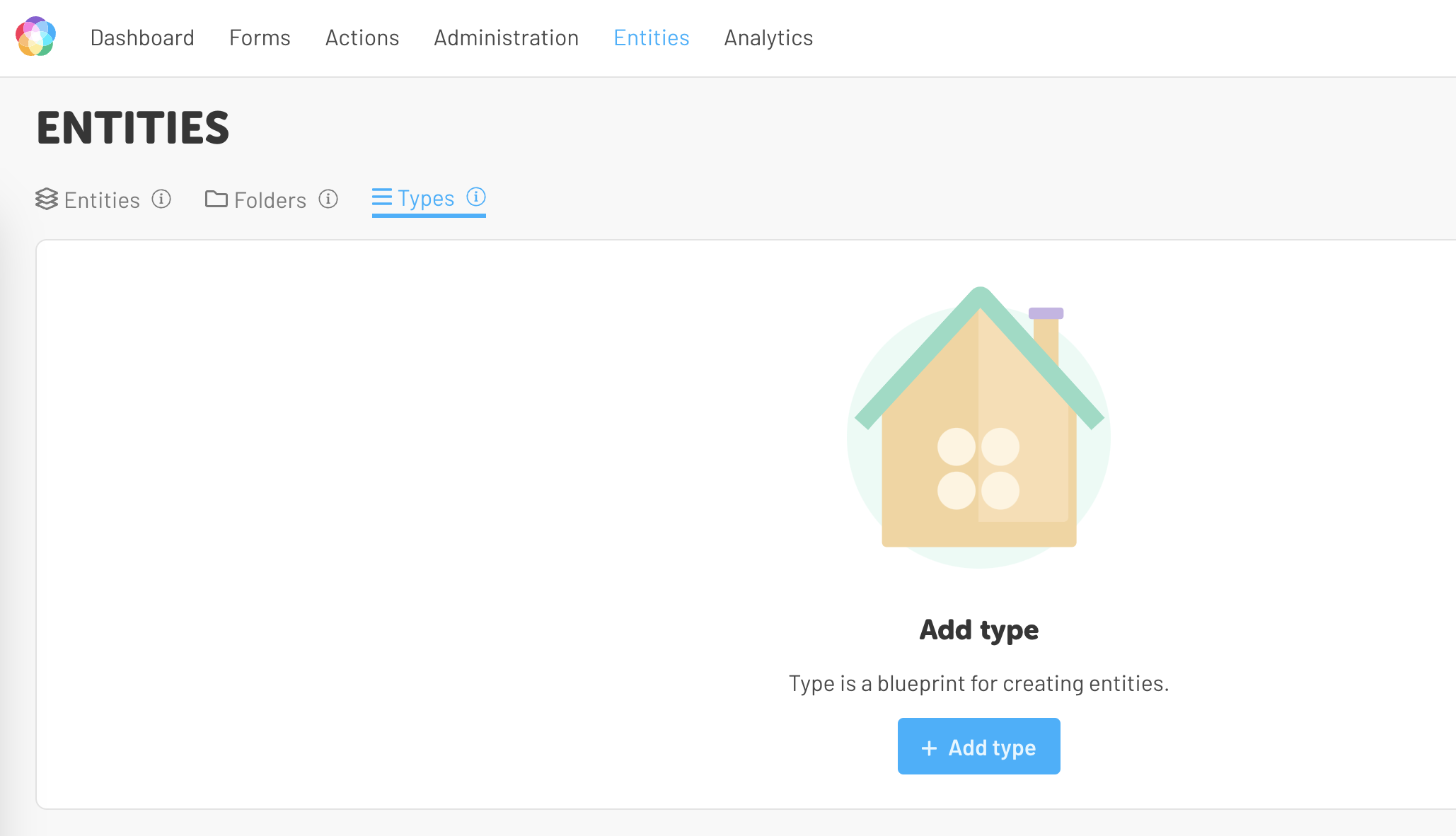
Task: Show info tooltip beside Entities tab
Action: click(161, 199)
